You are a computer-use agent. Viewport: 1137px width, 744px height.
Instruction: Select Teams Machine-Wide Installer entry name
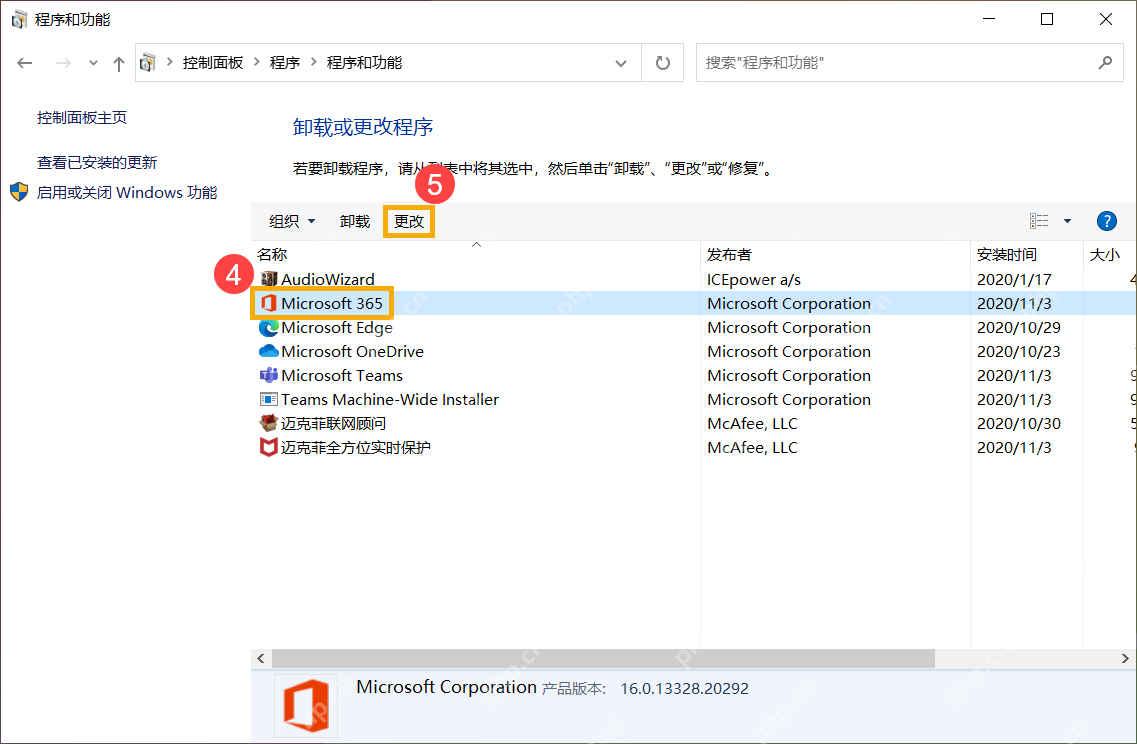coord(390,400)
